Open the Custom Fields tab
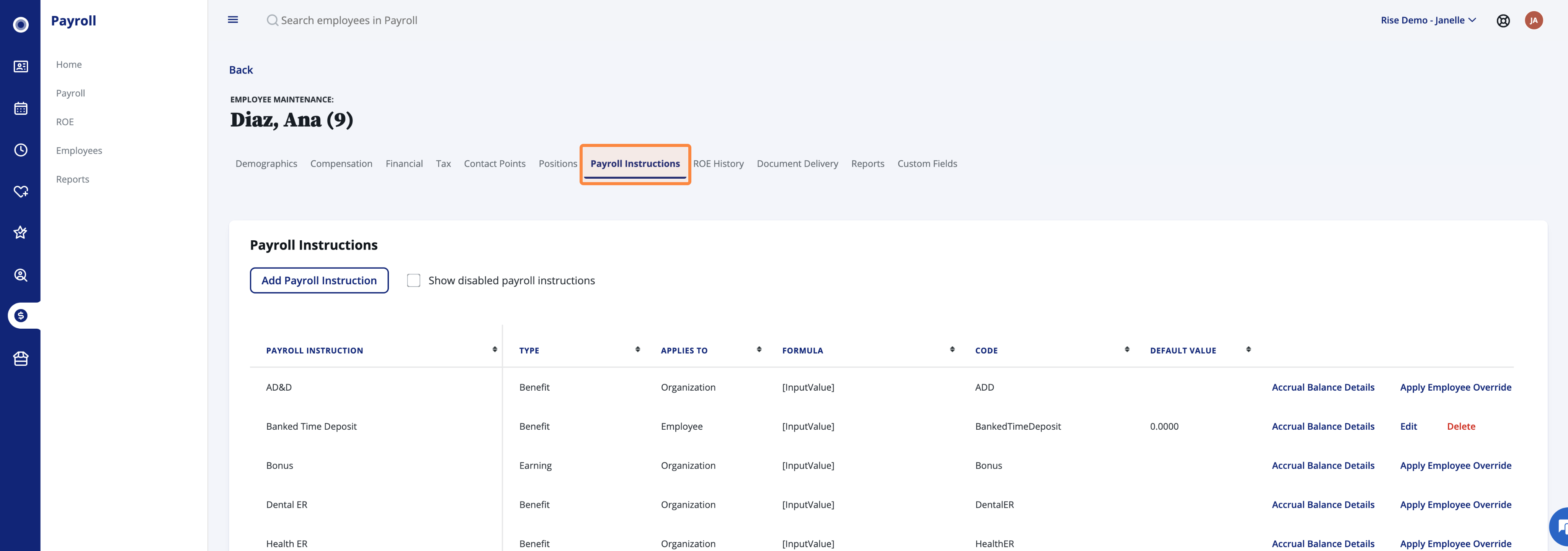 (x=927, y=164)
